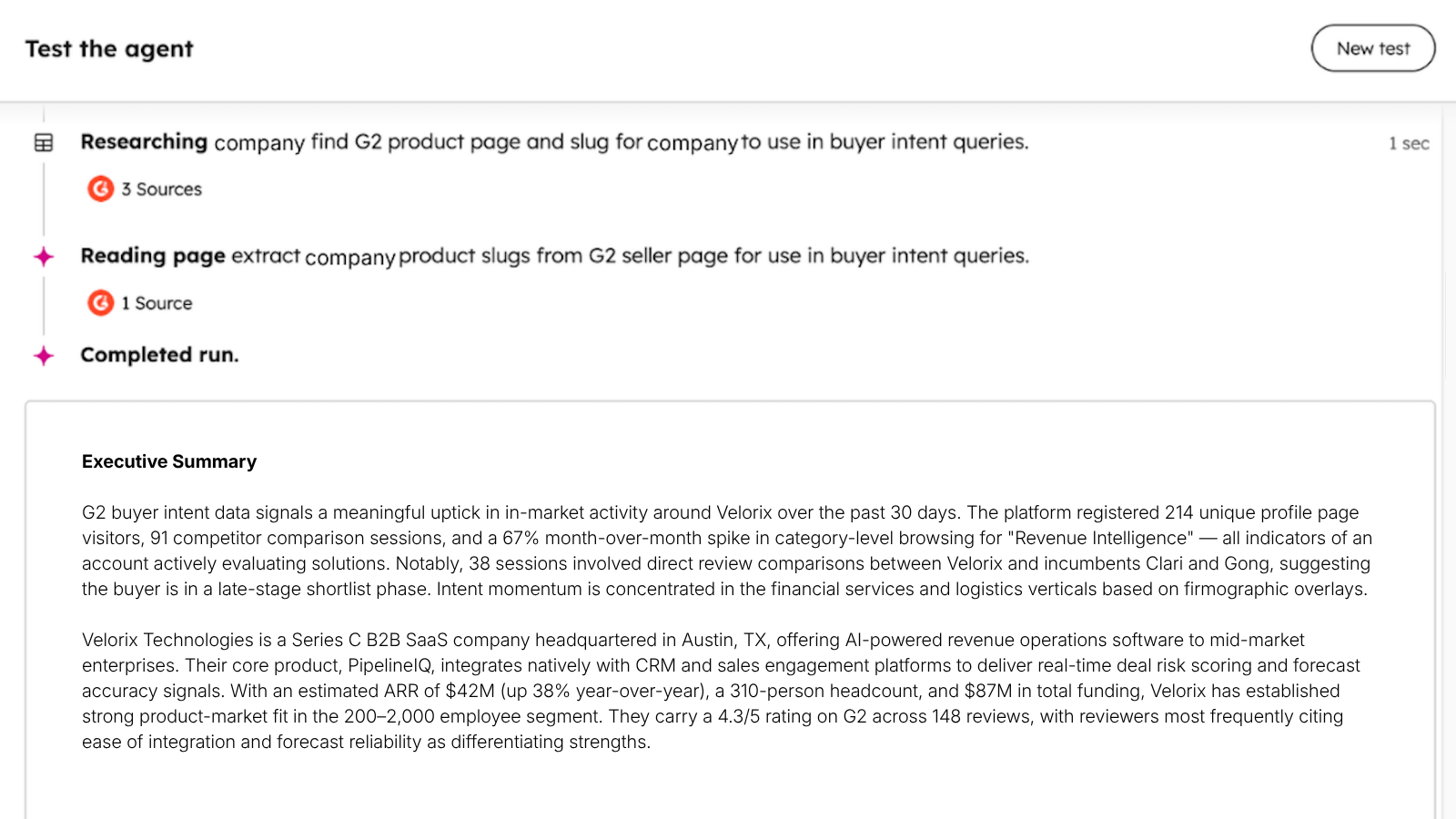Open the Reading page step details
1456x819 pixels.
(553, 256)
